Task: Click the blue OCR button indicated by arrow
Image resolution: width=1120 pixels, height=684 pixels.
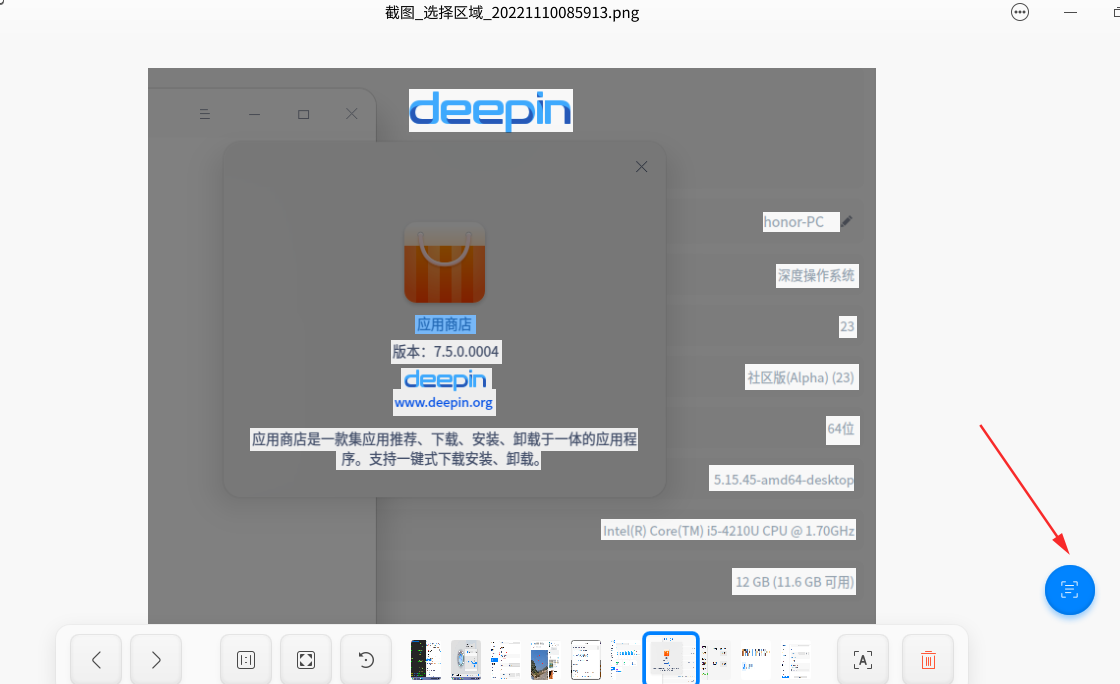Action: [1070, 590]
